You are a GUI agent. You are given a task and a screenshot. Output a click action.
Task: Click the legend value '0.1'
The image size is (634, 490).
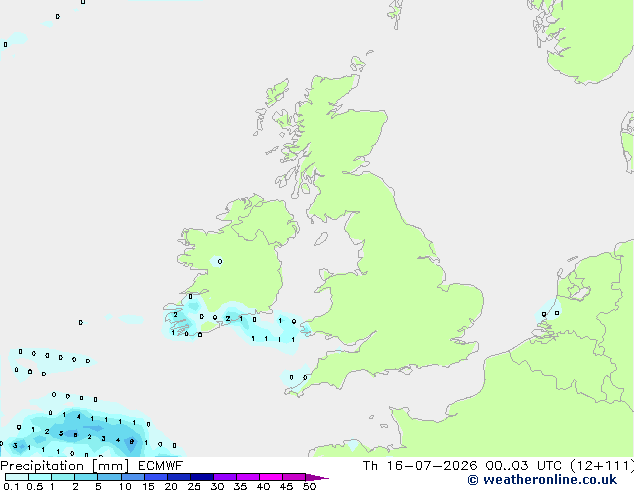pos(11,486)
